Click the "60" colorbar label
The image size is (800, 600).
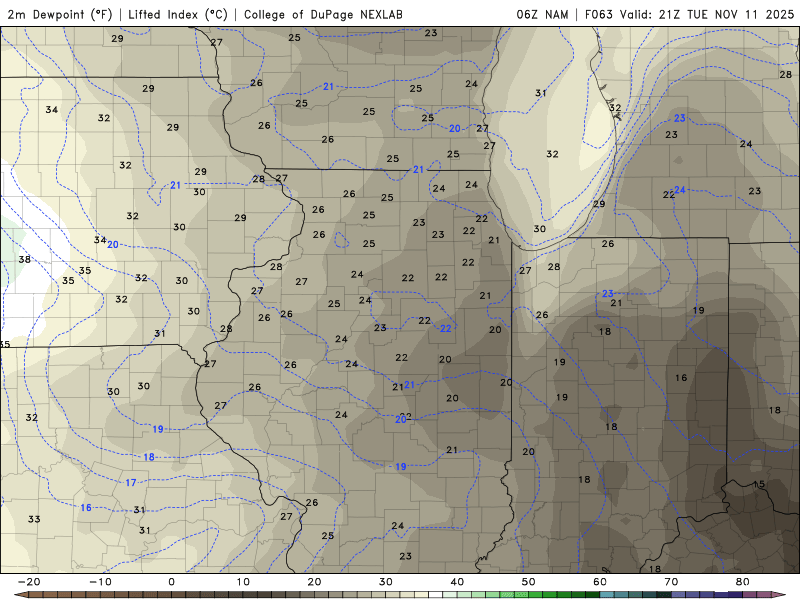600,582
